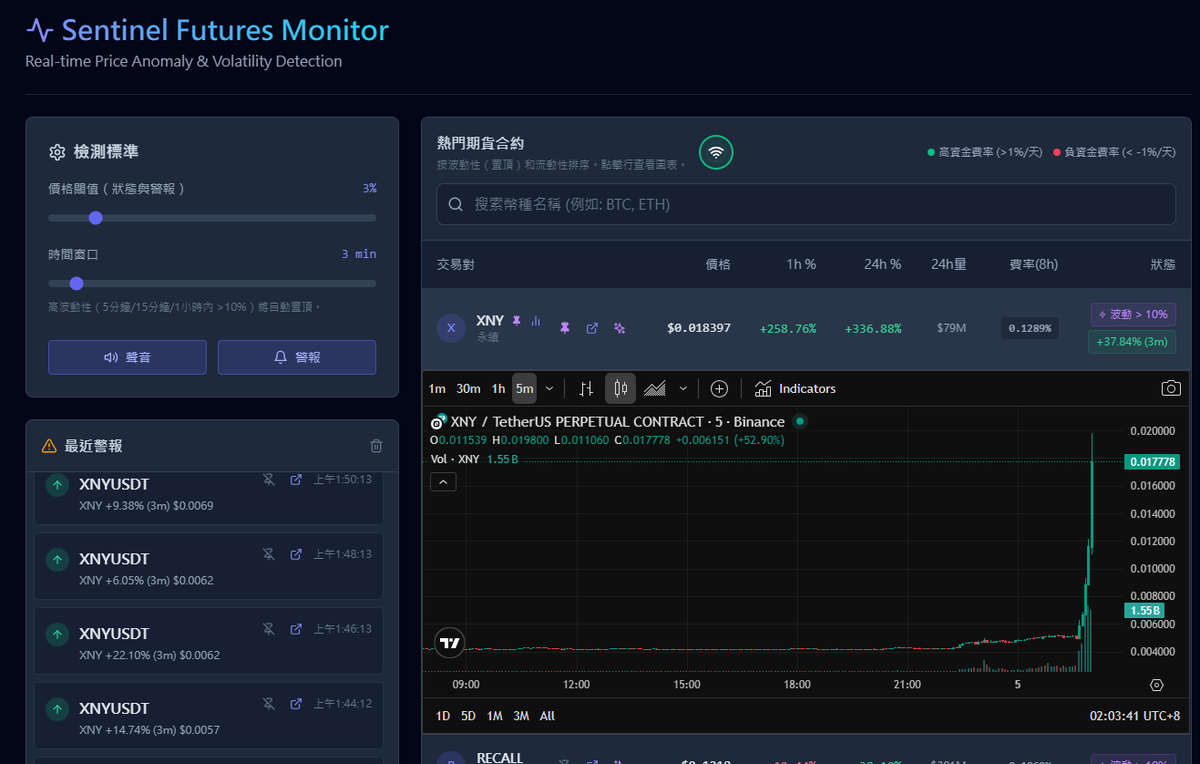Open XNY in Binance via external link icon

[x=592, y=328]
